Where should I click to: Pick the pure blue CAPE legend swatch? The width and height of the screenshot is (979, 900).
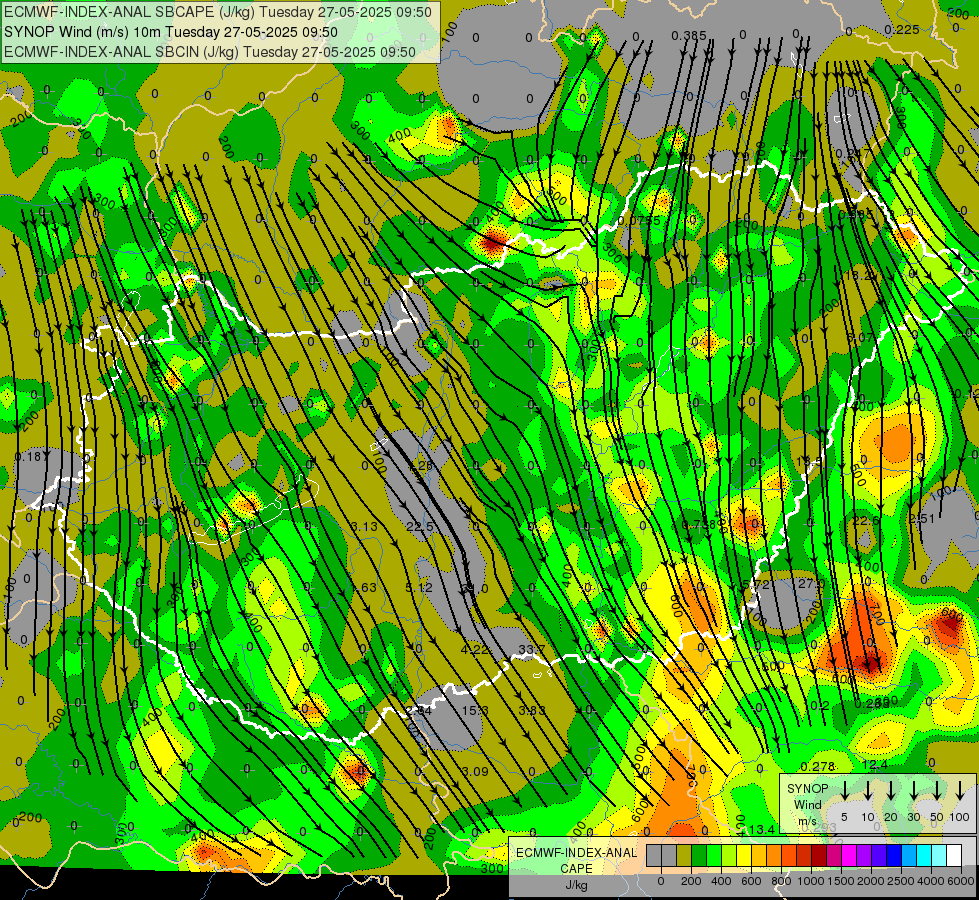[893, 855]
